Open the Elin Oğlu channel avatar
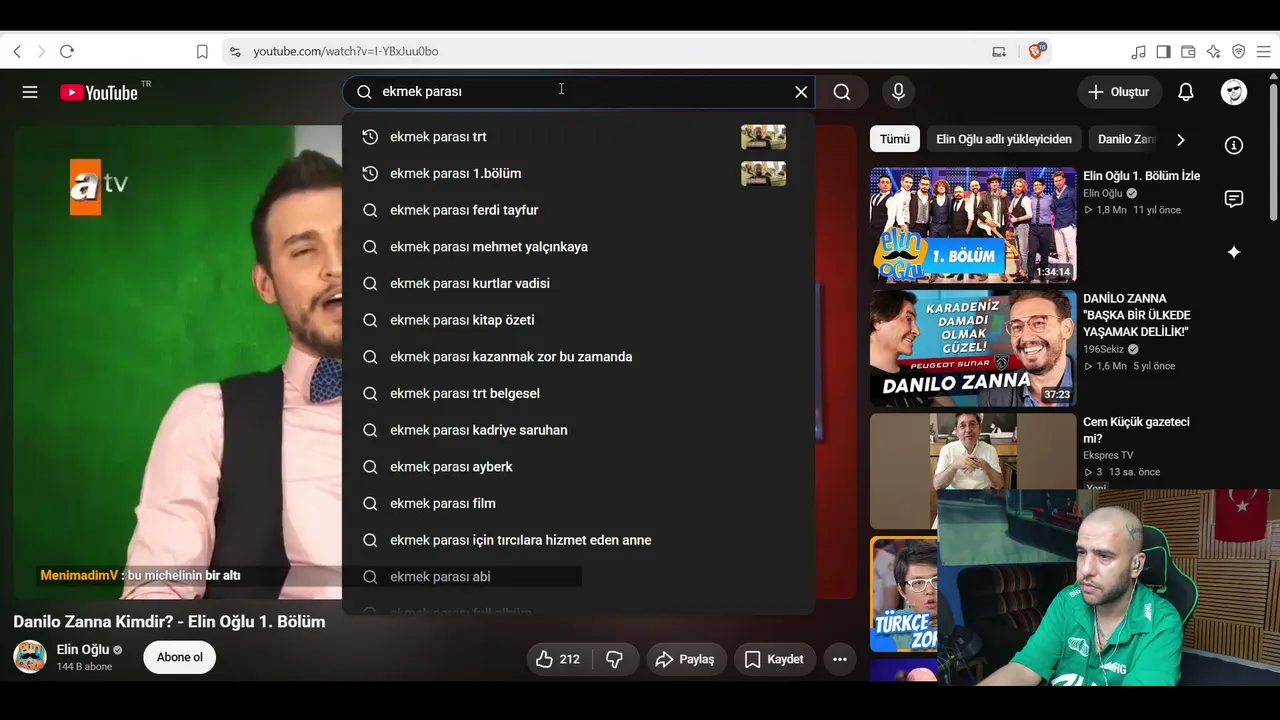This screenshot has height=720, width=1280. 30,657
